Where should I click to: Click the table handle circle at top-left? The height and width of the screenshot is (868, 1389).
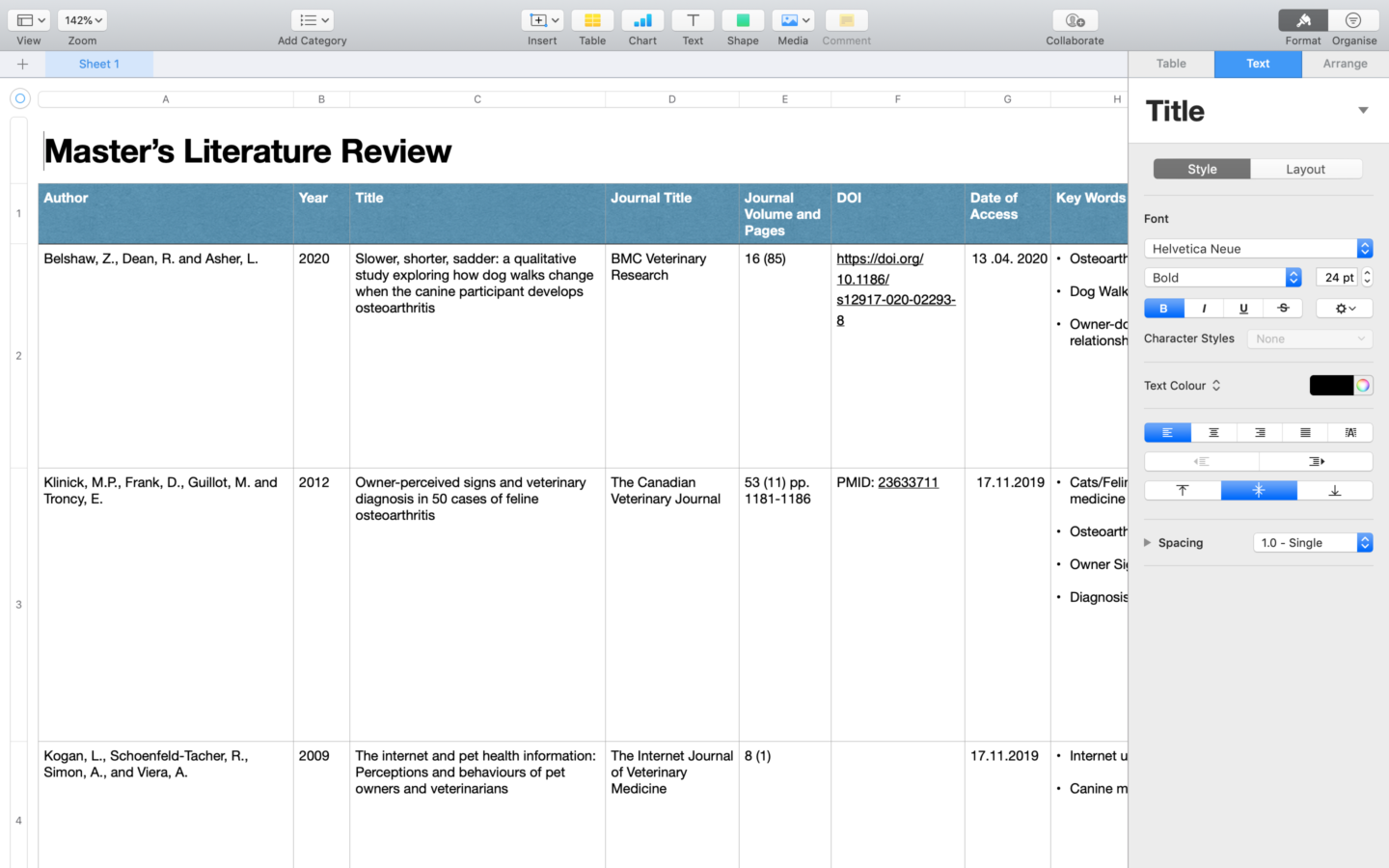coord(19,98)
